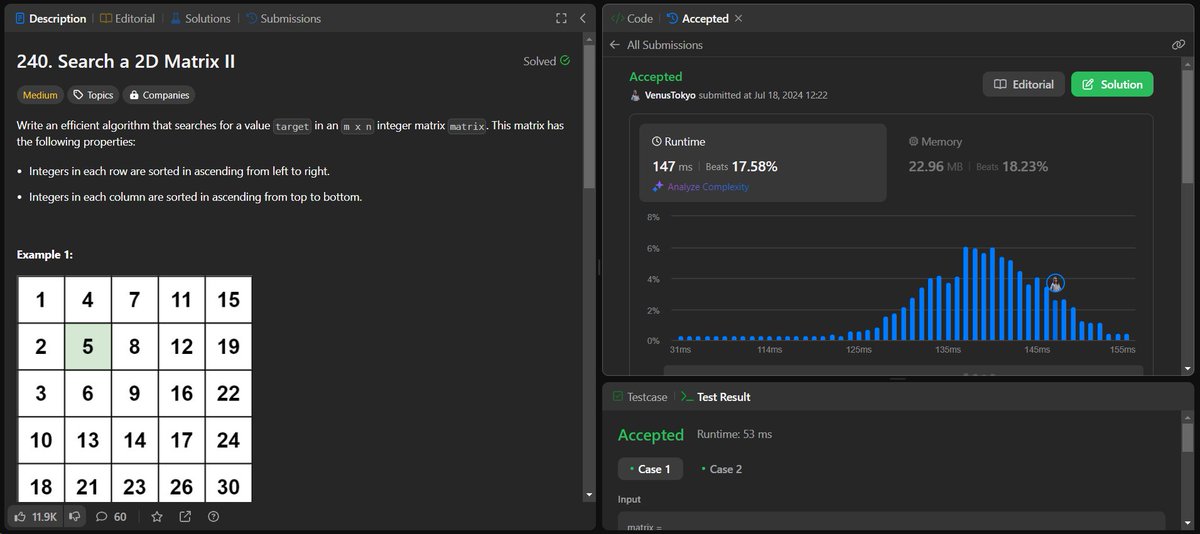Switch to the Testcase tab
The width and height of the screenshot is (1200, 534).
coord(638,397)
